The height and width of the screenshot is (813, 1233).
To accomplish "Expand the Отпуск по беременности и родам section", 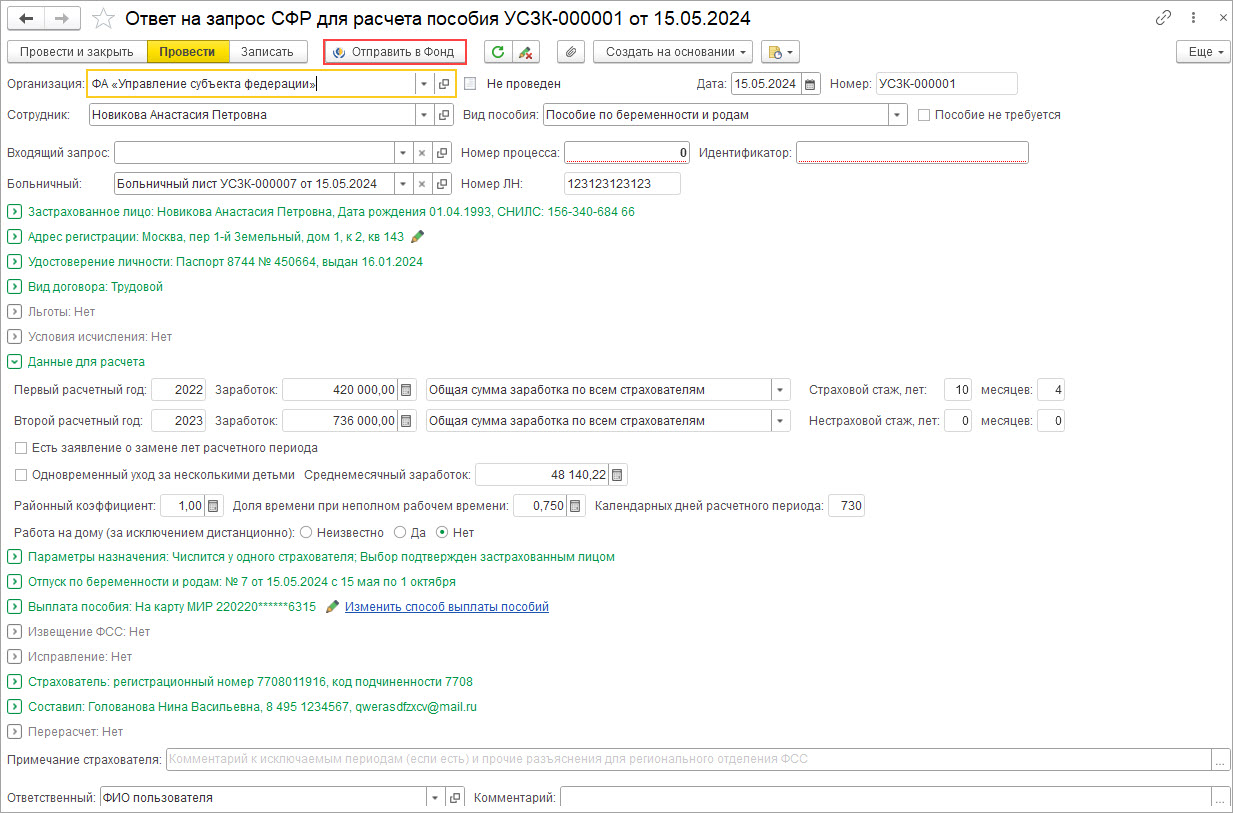I will tap(14, 582).
